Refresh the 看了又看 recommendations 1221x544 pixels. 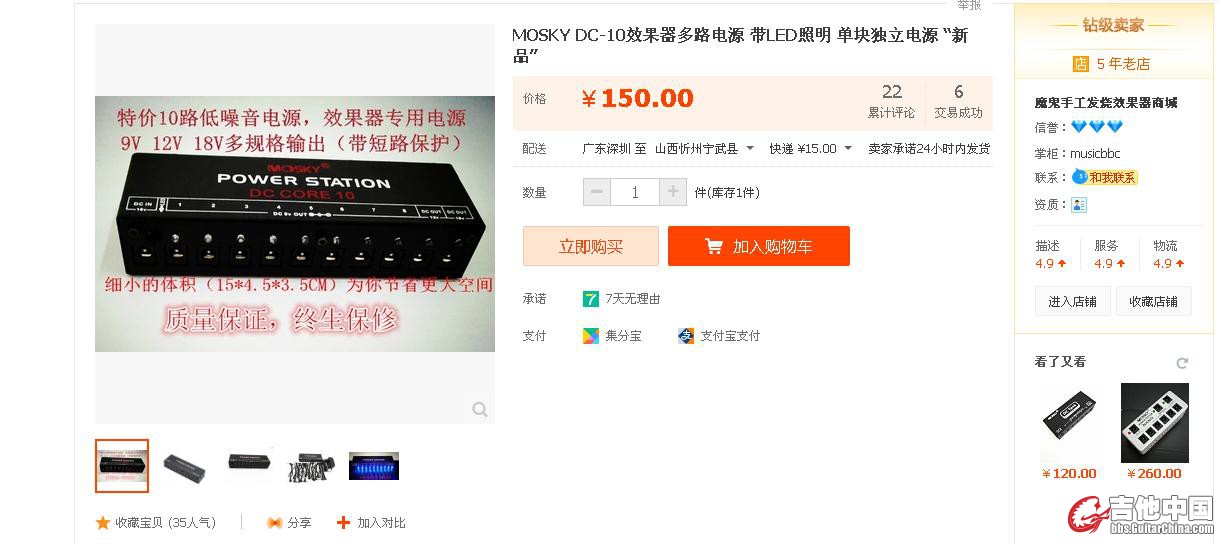(1182, 362)
